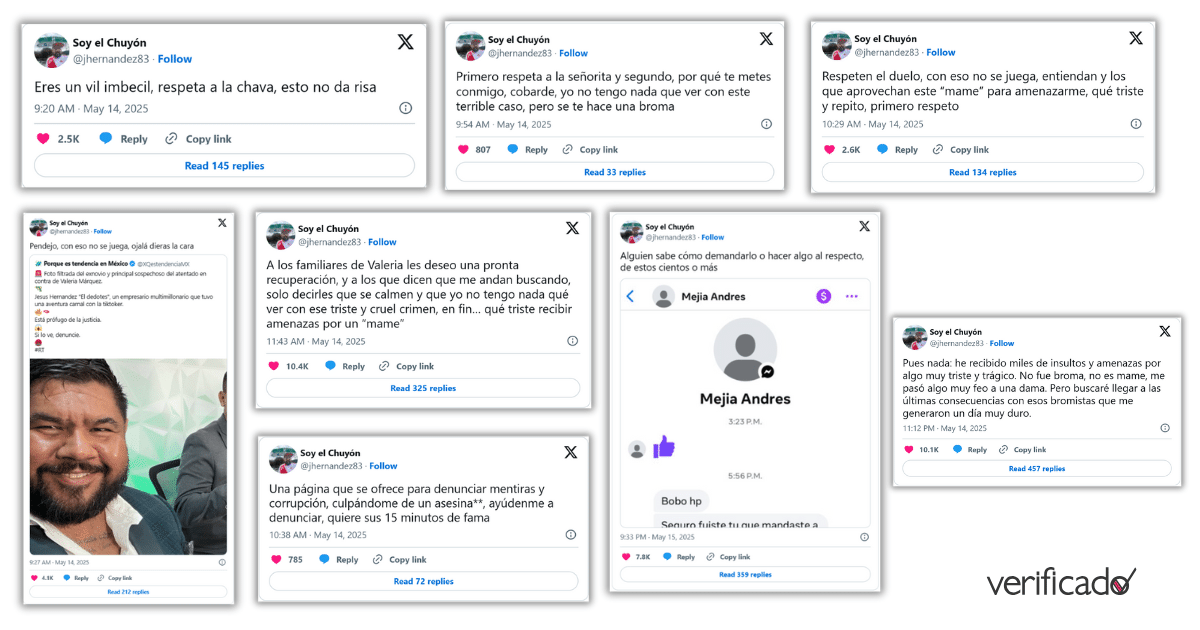Go back using the Mejia Andres chat arrow

(631, 297)
